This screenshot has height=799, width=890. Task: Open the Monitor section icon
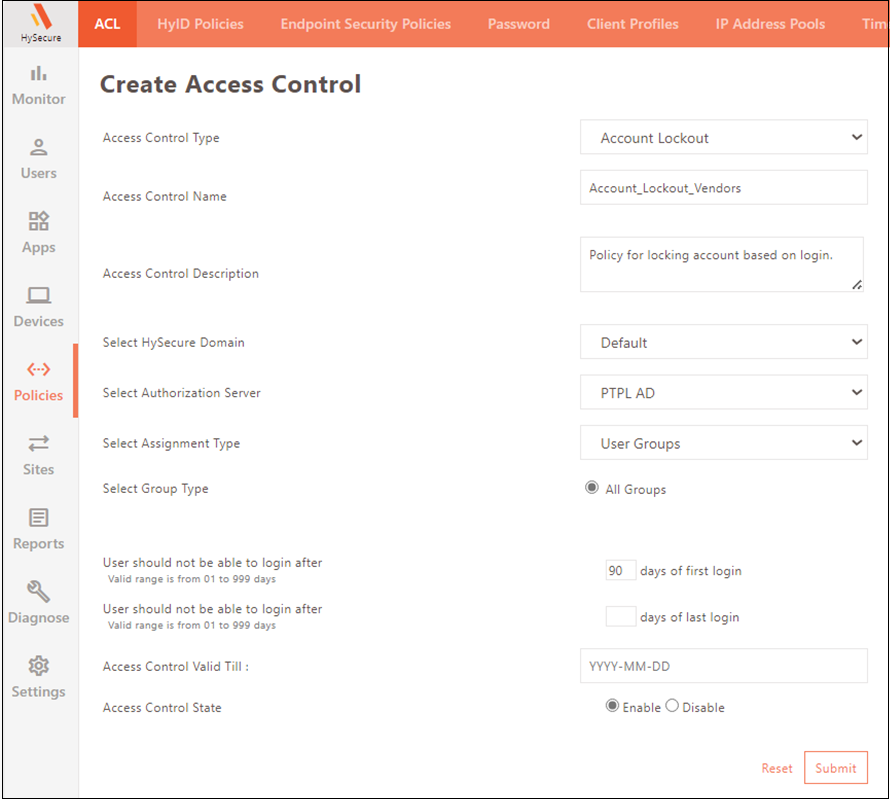[38, 74]
